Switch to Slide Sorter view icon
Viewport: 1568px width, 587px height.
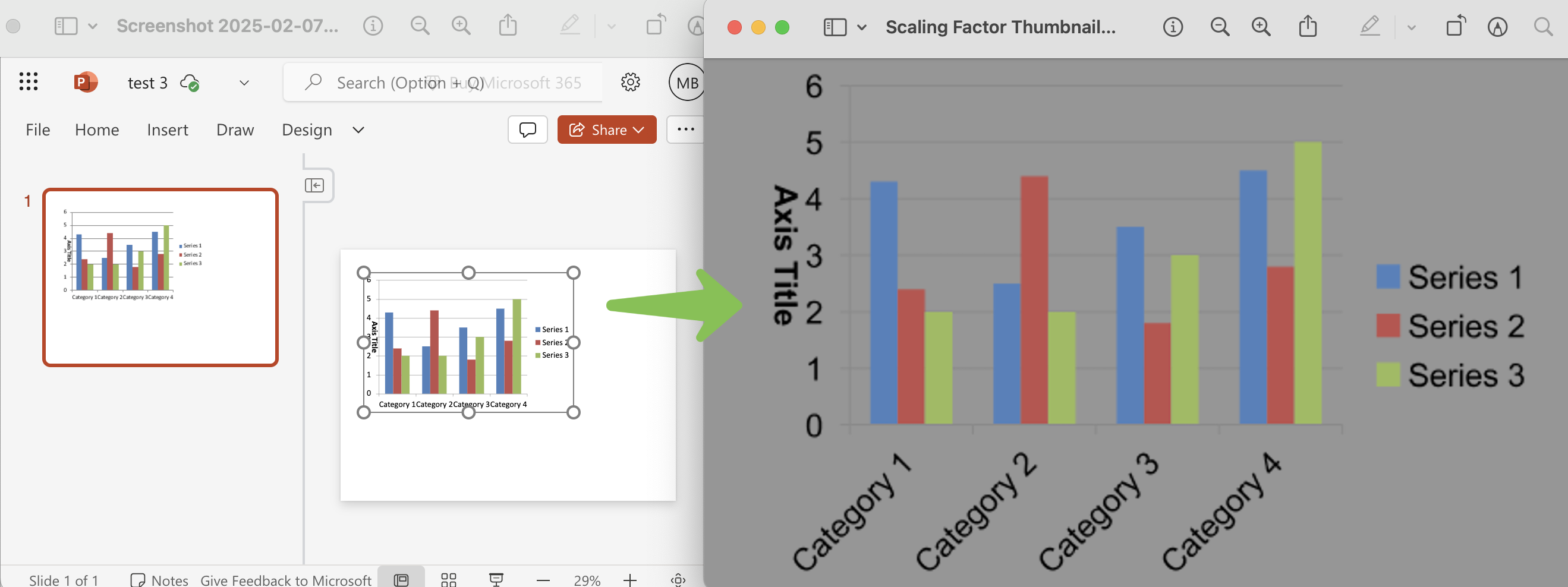[449, 580]
